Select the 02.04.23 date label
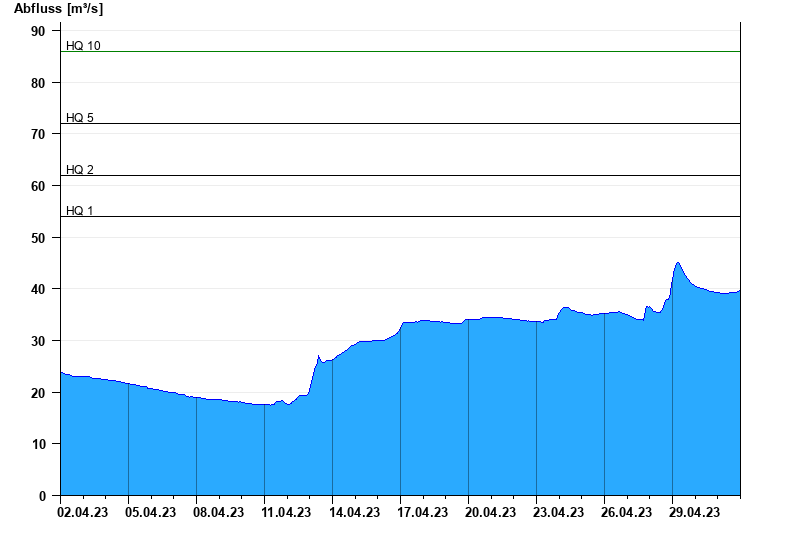800x550 pixels. click(x=83, y=512)
